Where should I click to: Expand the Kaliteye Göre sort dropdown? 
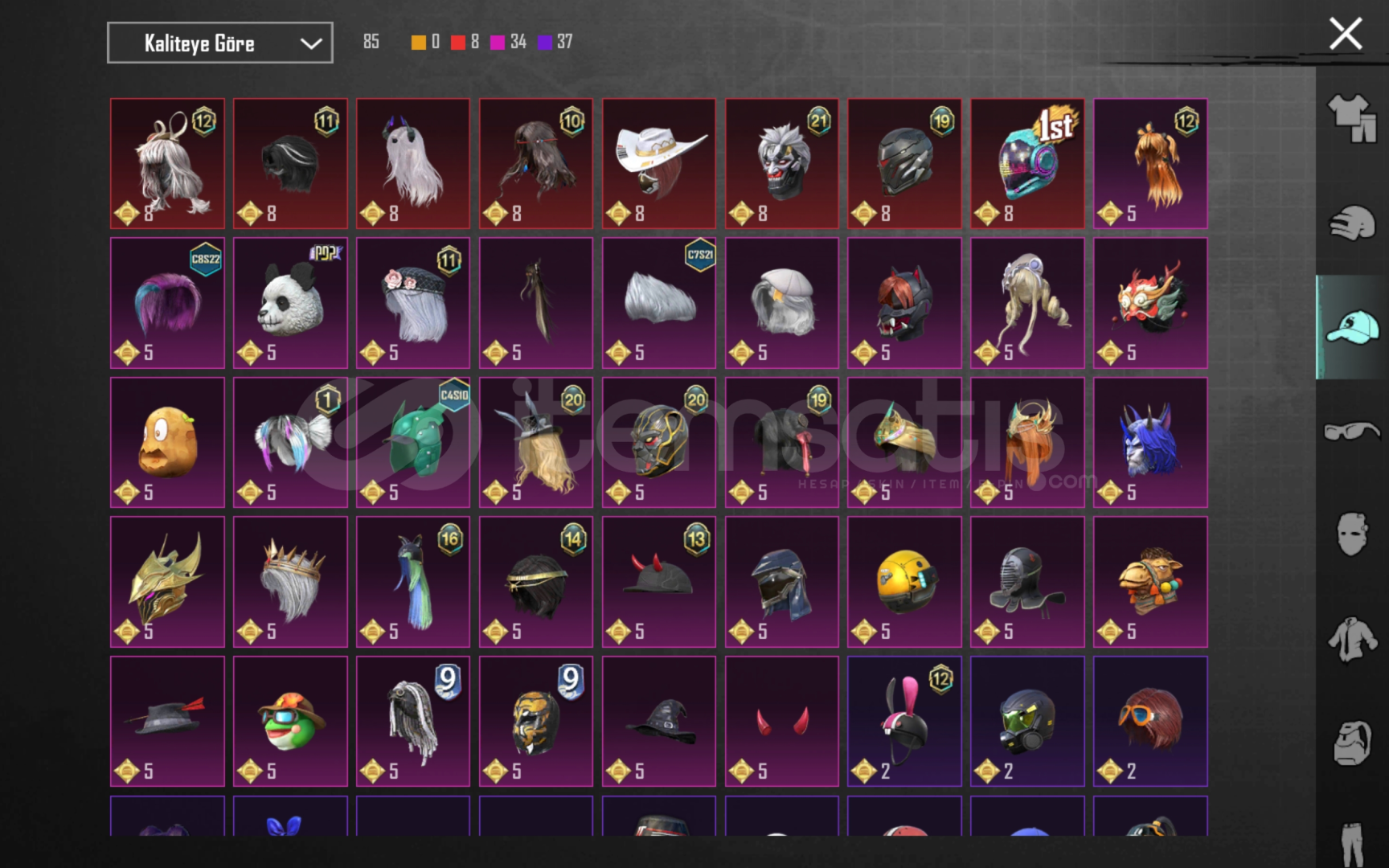(x=220, y=43)
